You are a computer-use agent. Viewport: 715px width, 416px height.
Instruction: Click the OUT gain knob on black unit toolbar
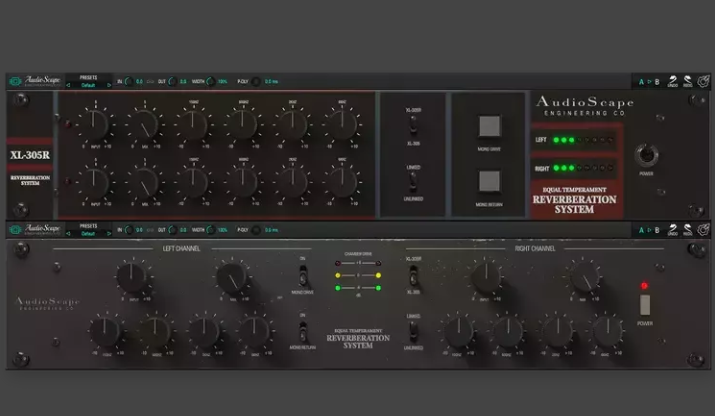pyautogui.click(x=172, y=230)
